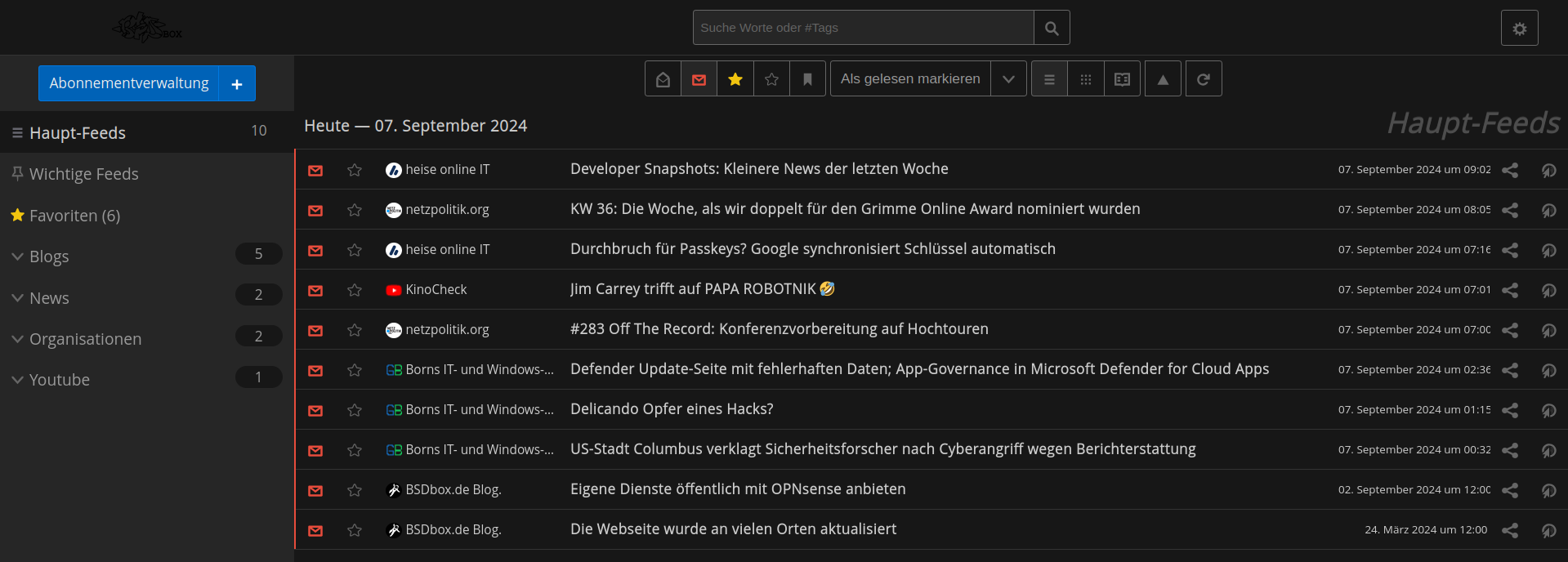Open the settings gear menu

pos(1519,29)
